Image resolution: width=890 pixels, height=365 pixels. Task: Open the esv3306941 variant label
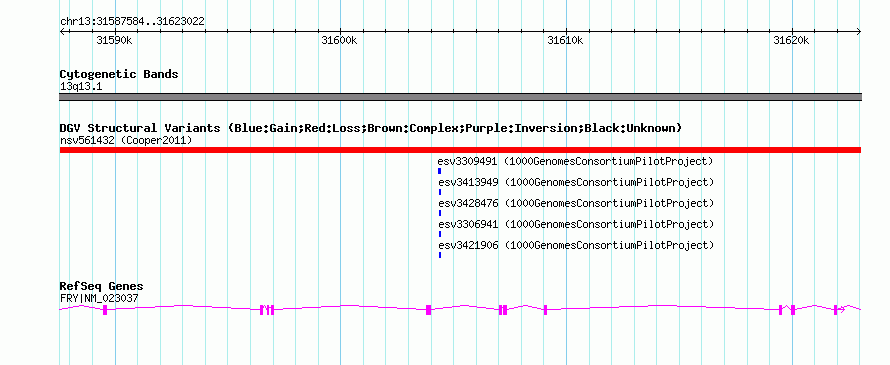[576, 225]
